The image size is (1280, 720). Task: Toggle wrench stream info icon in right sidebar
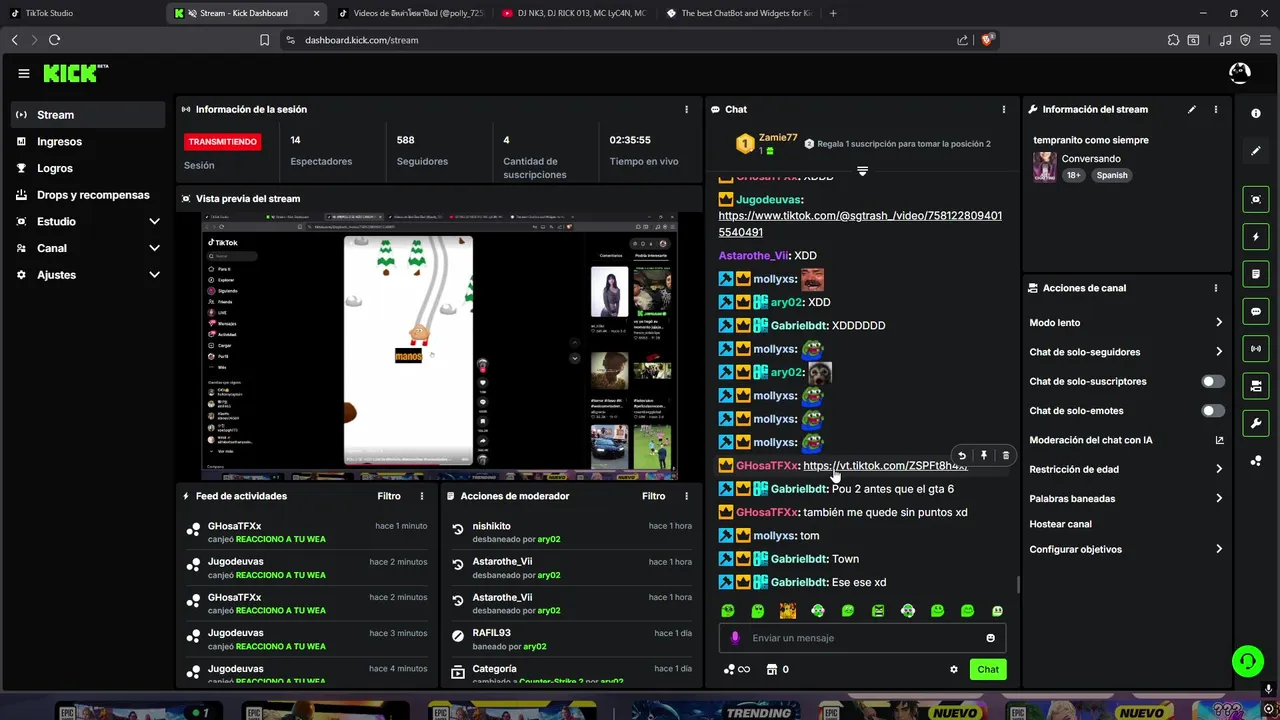1256,423
